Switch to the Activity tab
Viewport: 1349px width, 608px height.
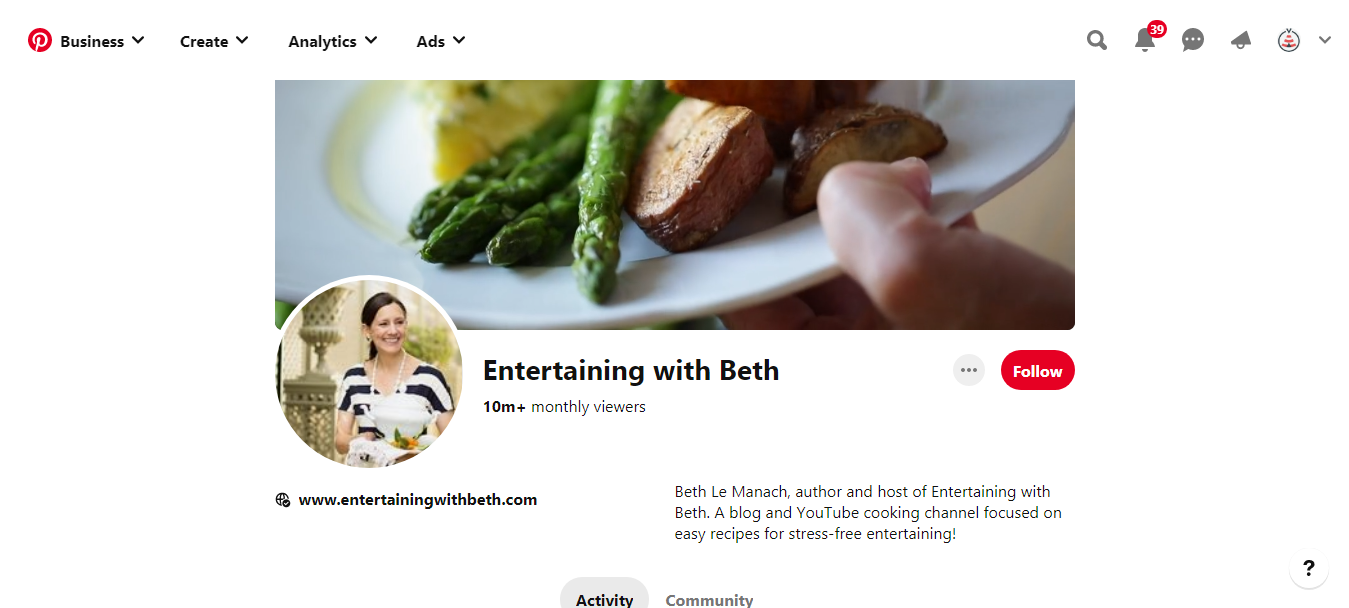tap(604, 597)
